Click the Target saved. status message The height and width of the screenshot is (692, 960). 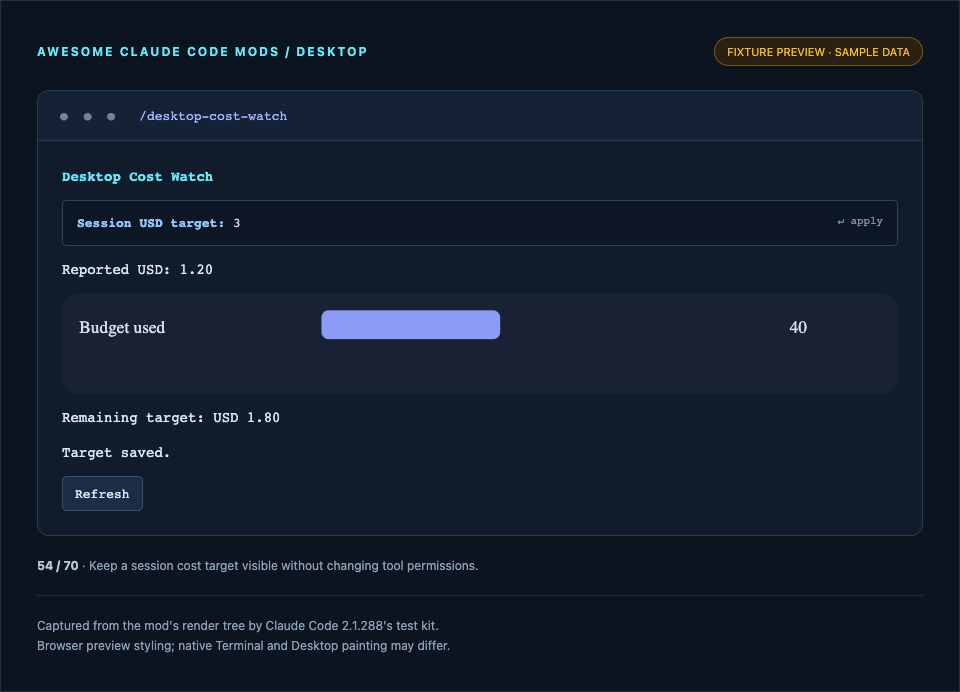tap(116, 453)
